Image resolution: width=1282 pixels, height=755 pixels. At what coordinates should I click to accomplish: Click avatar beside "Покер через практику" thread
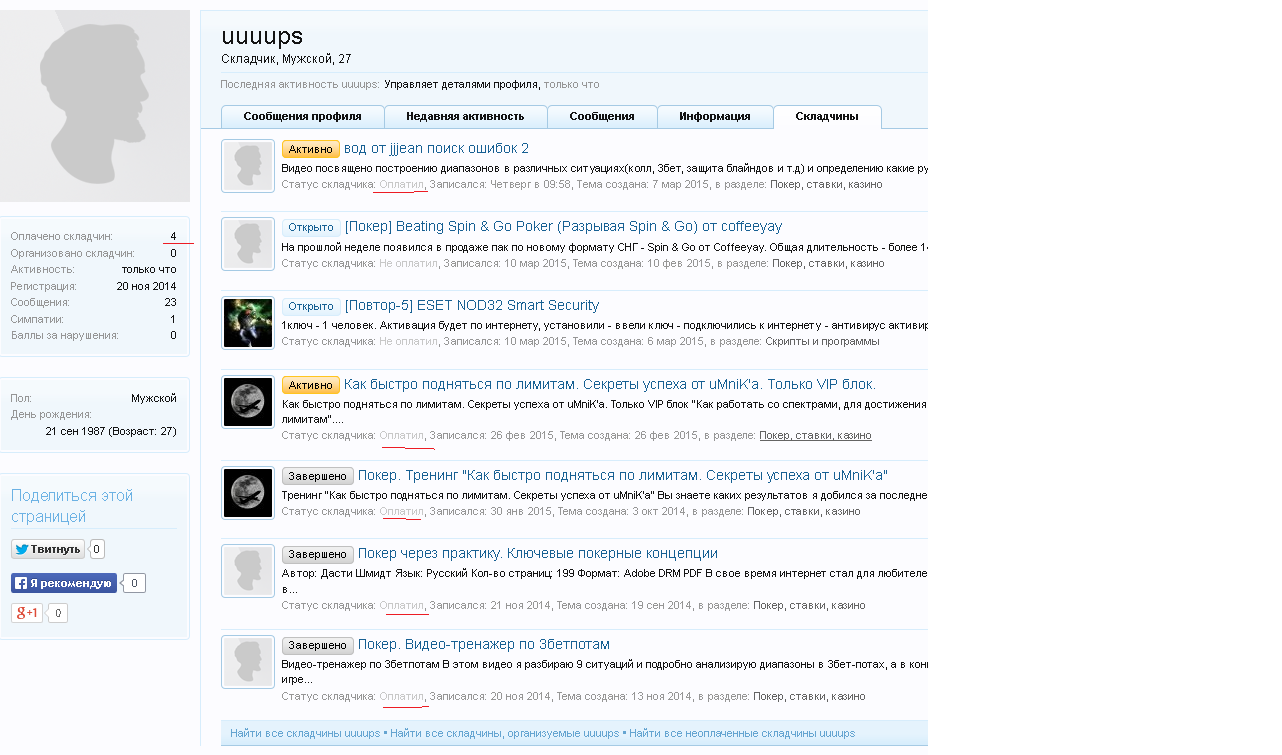(x=248, y=571)
